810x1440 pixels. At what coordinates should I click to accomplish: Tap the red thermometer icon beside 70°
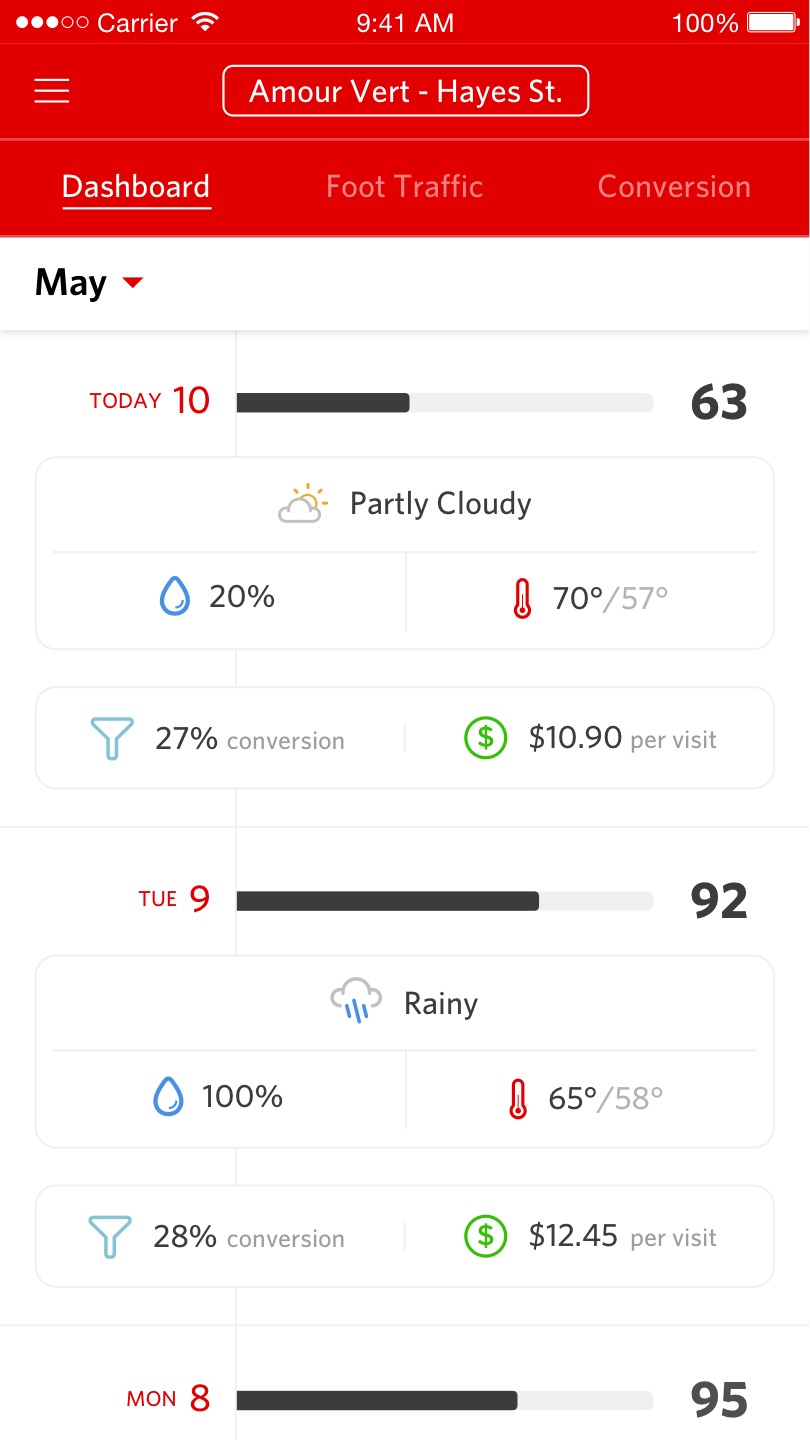click(x=522, y=599)
